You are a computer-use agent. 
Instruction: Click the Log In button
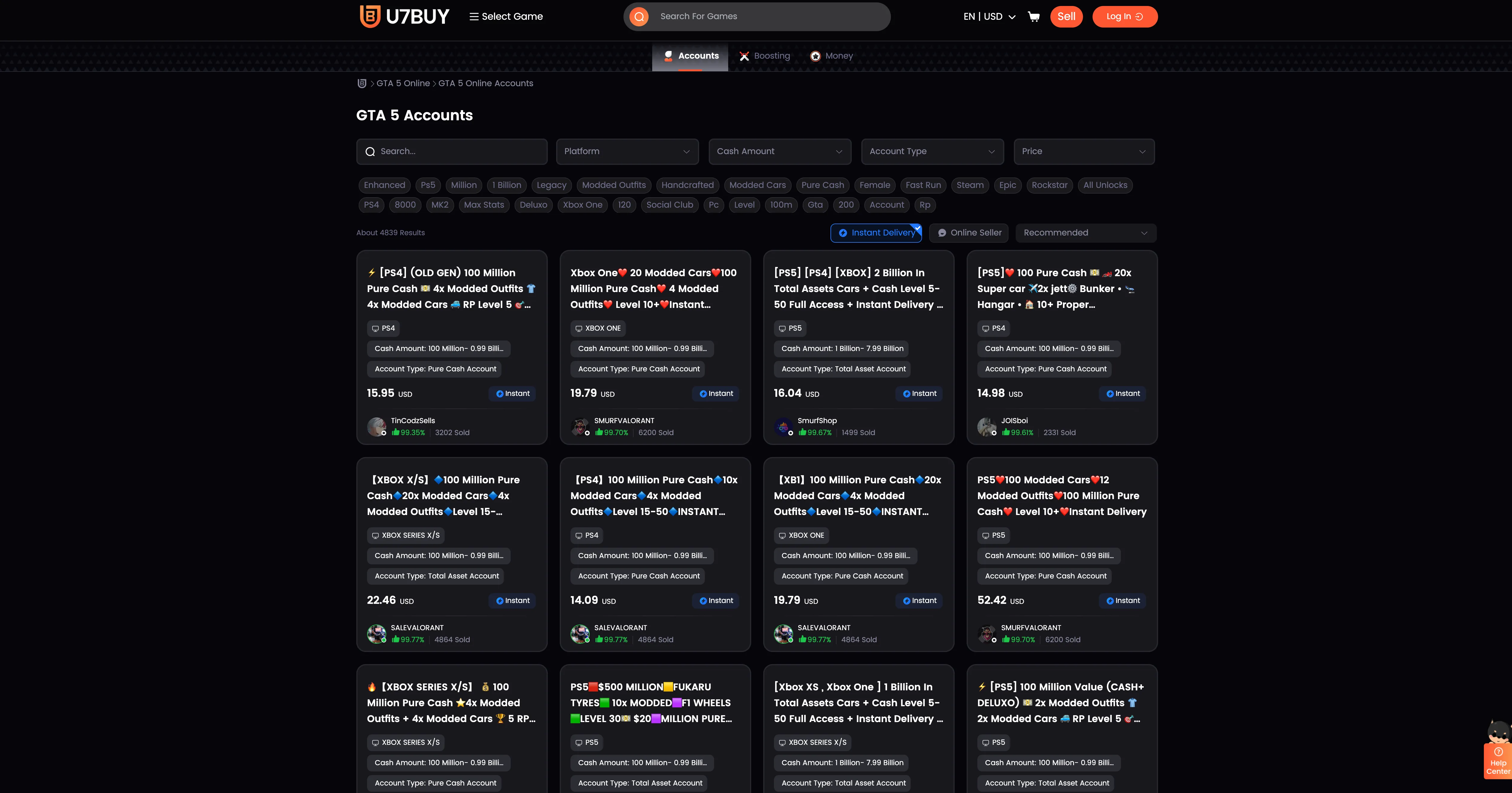1124,16
